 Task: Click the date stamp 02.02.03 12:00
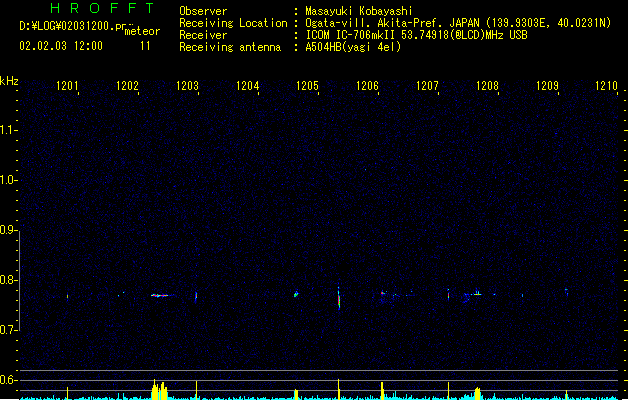(x=61, y=46)
